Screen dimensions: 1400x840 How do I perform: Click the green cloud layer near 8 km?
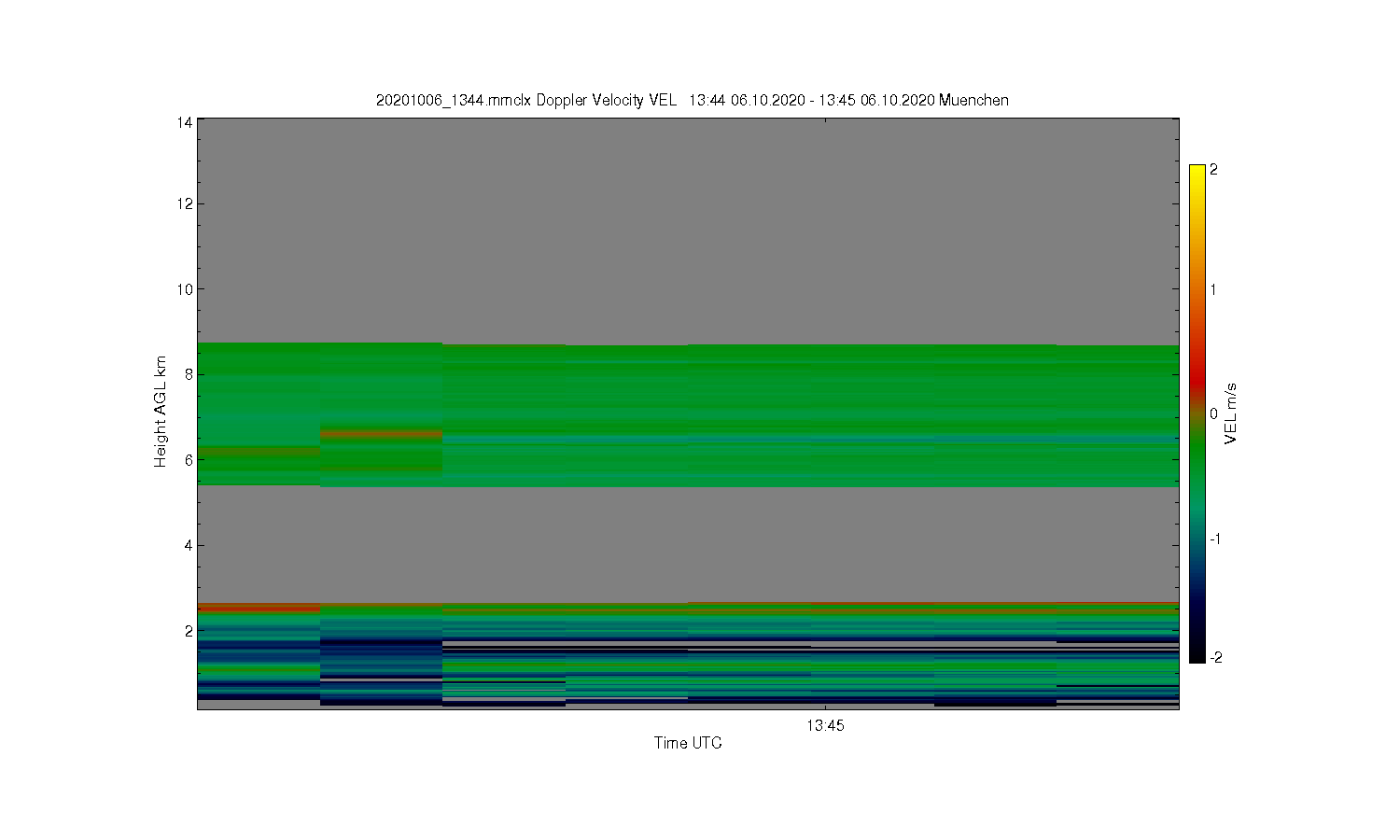point(688,375)
